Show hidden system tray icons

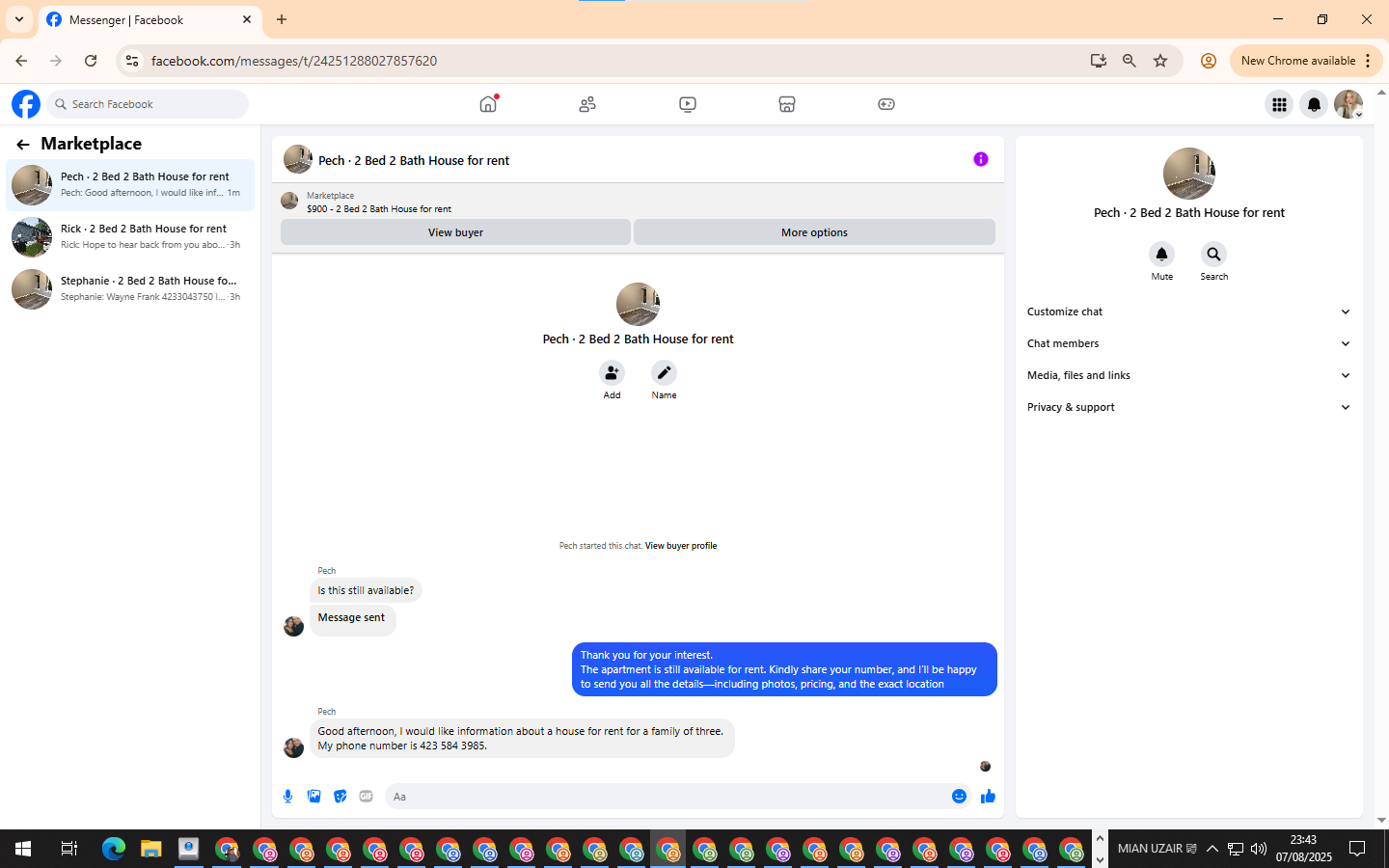[1212, 849]
